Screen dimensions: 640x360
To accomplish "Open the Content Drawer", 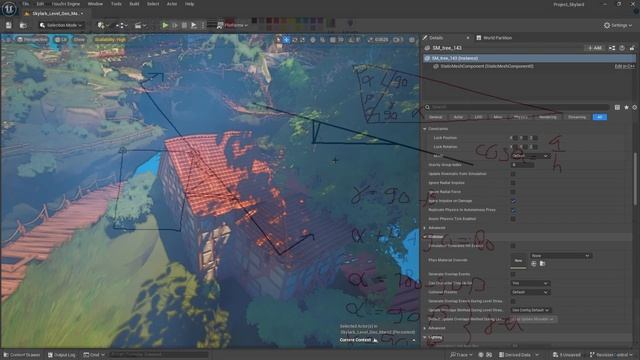I will tap(21, 355).
